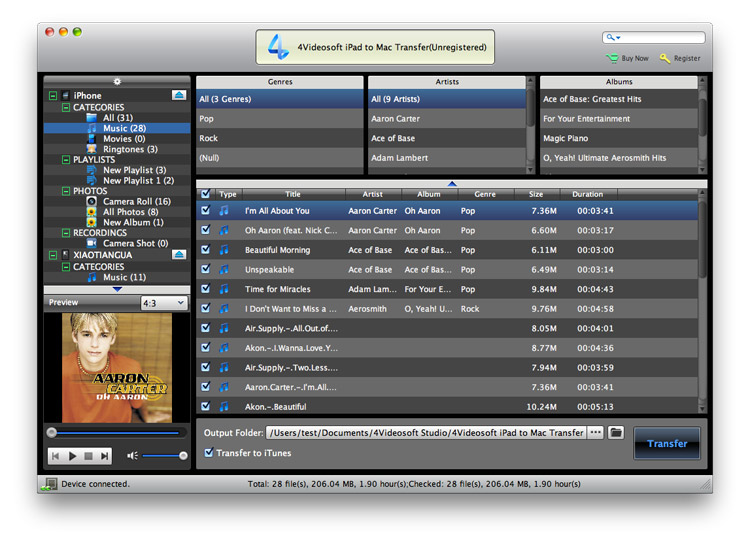Collapse PHOTOS node
The image size is (750, 545).
coord(66,191)
